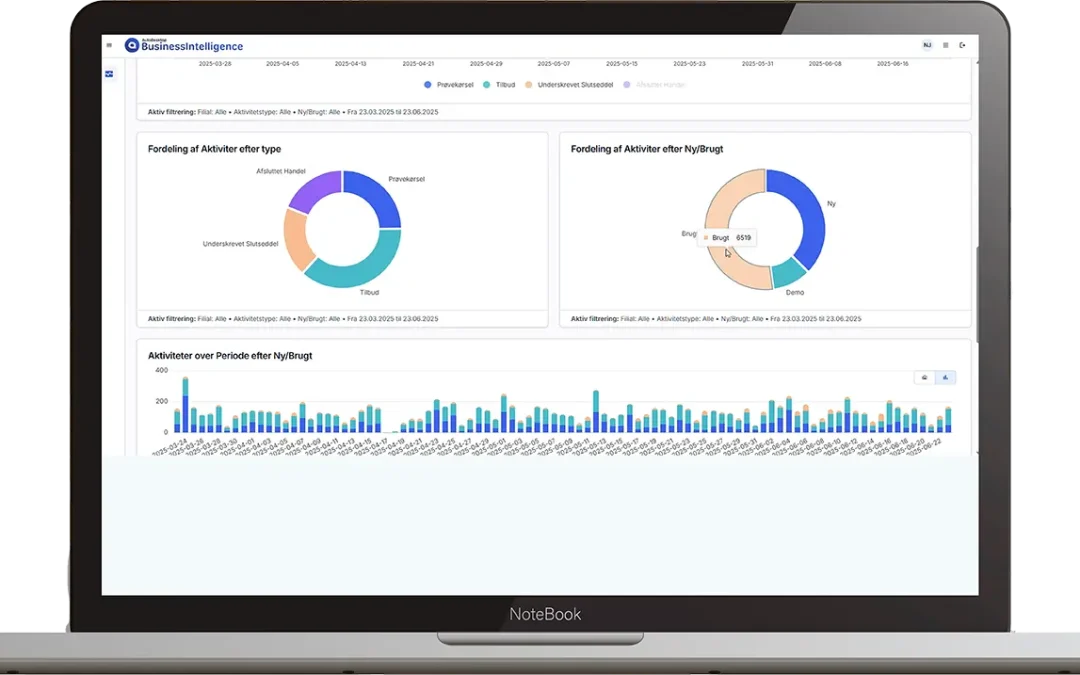Screen dimensions: 1080x675
Task: Click the list icon next to NJ avatar
Action: tap(945, 45)
